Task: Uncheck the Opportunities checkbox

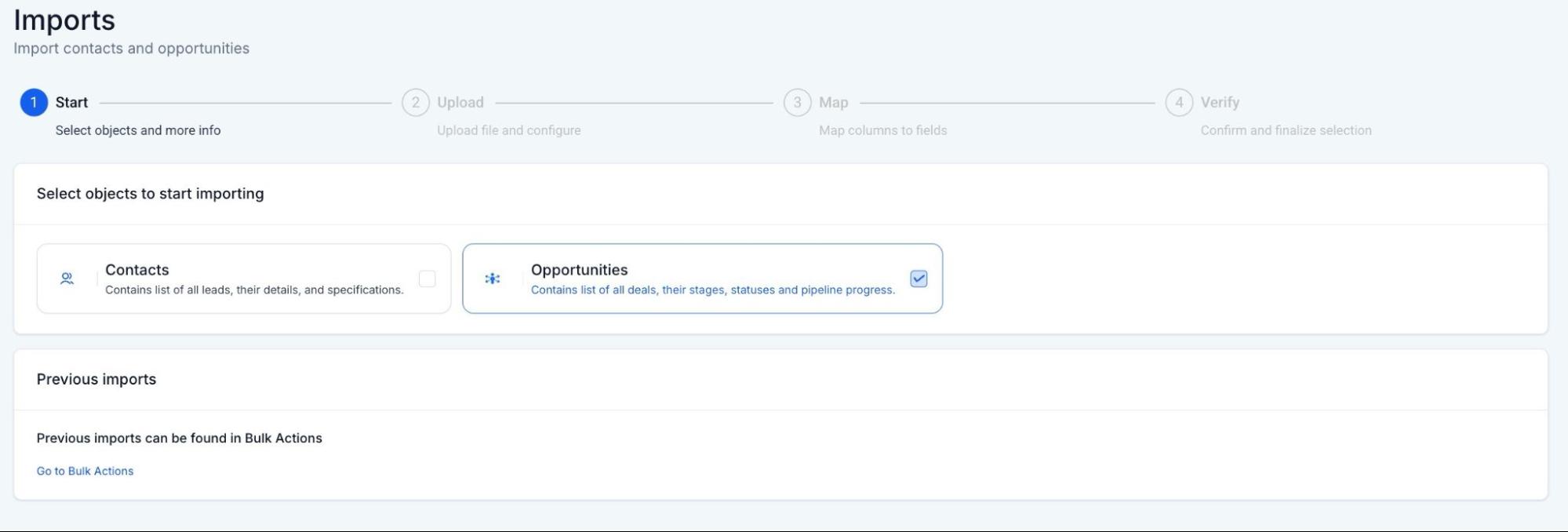Action: (919, 279)
